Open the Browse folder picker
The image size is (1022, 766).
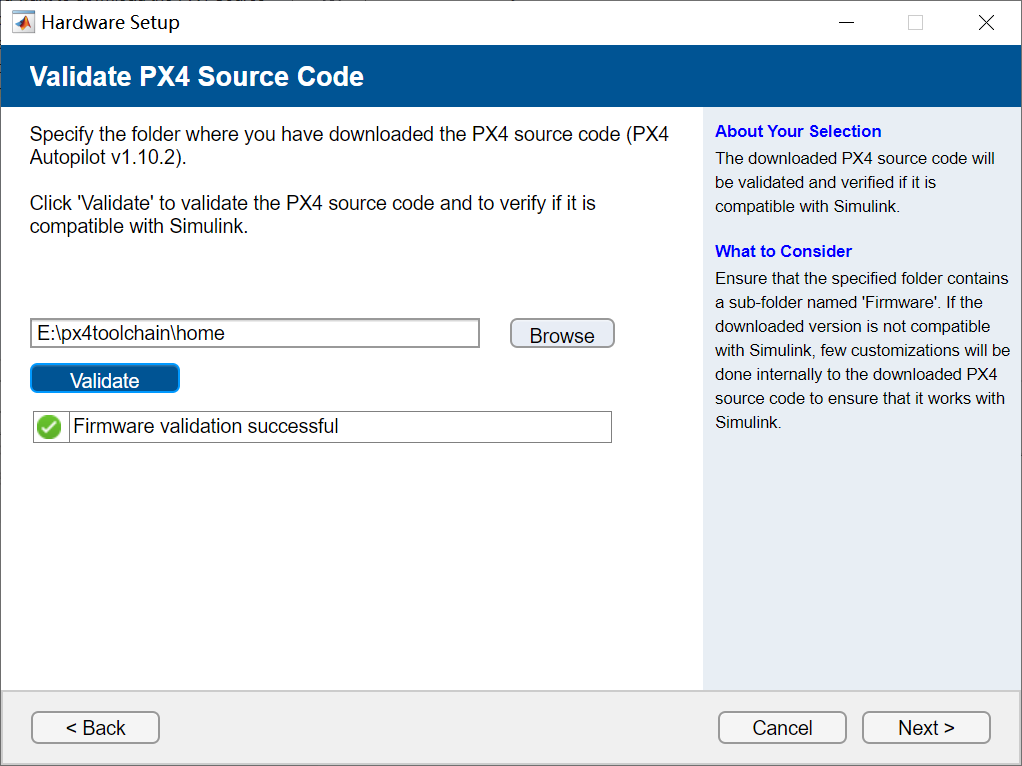click(561, 332)
